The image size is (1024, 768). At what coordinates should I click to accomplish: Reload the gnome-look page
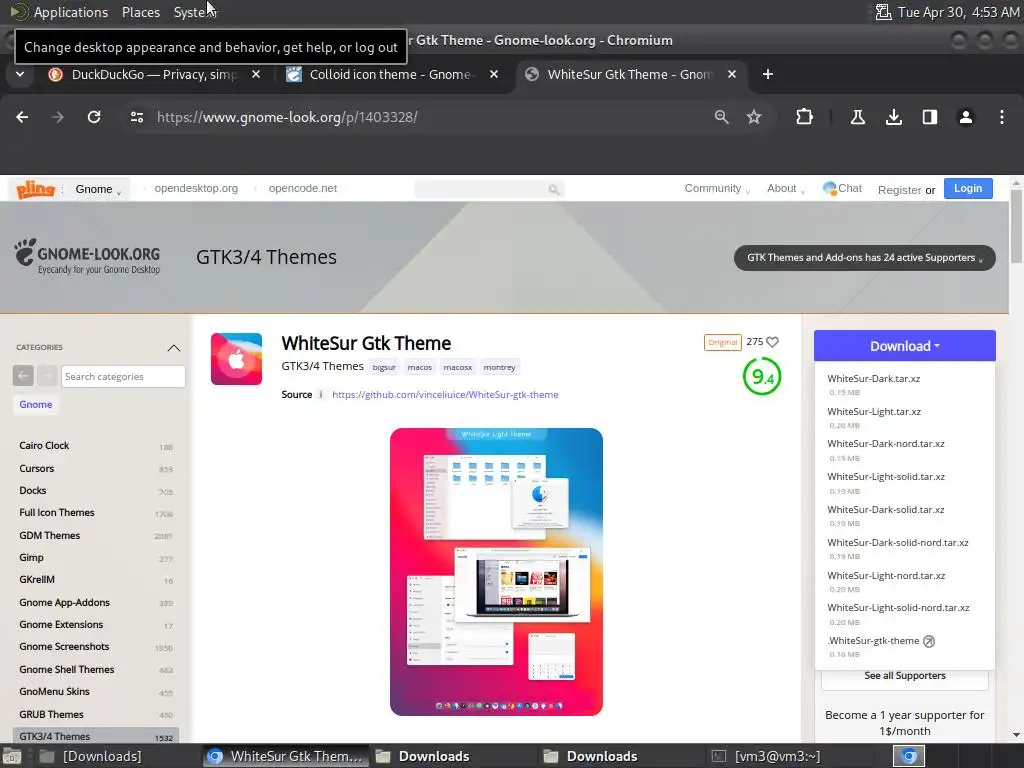coord(94,117)
